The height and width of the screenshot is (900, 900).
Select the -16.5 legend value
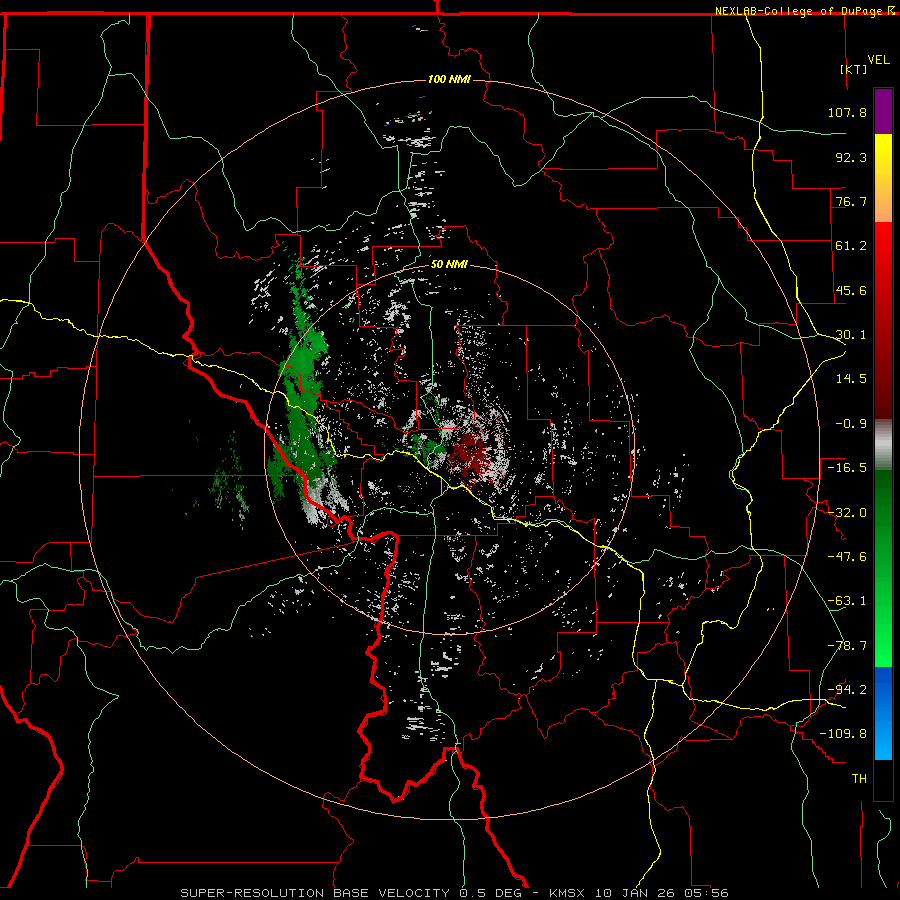pyautogui.click(x=847, y=468)
